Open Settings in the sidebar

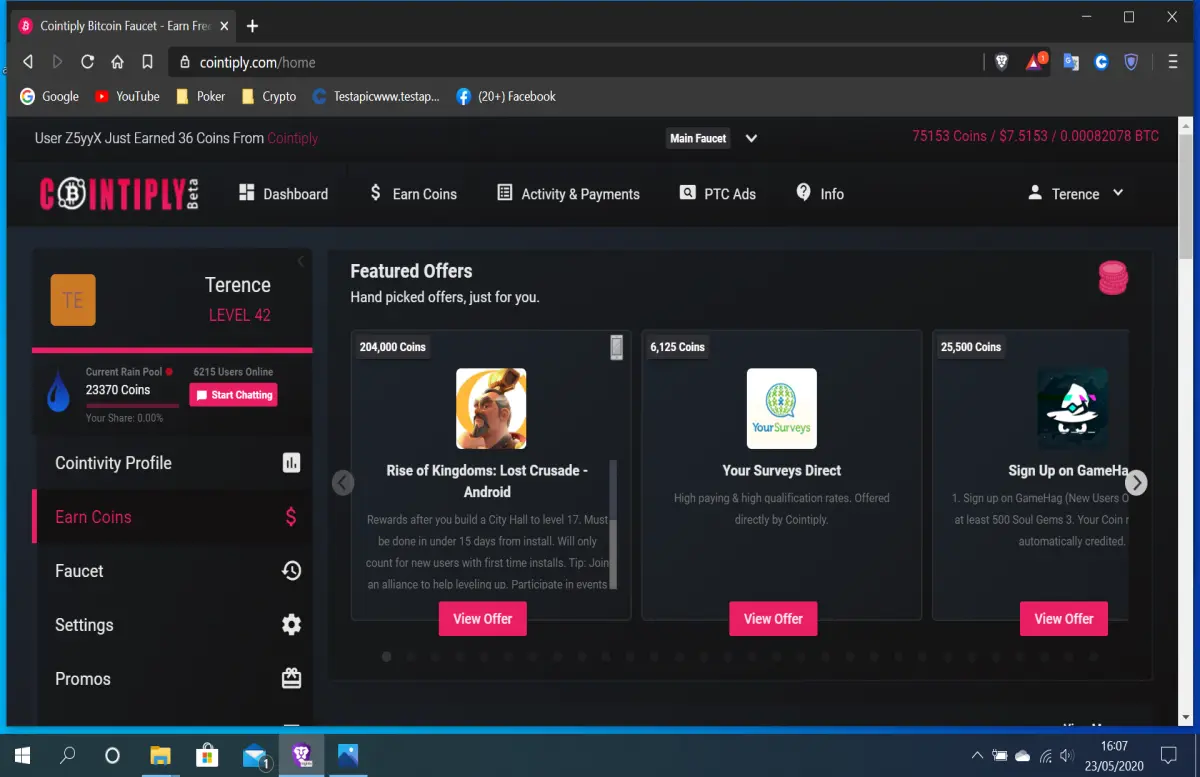coord(172,625)
